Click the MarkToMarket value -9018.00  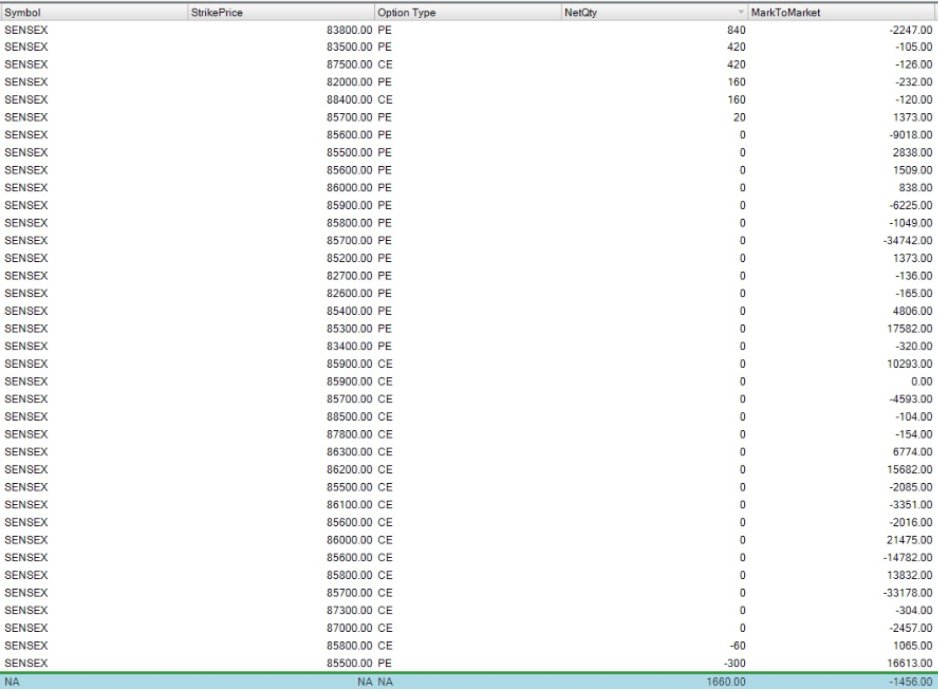tap(910, 135)
